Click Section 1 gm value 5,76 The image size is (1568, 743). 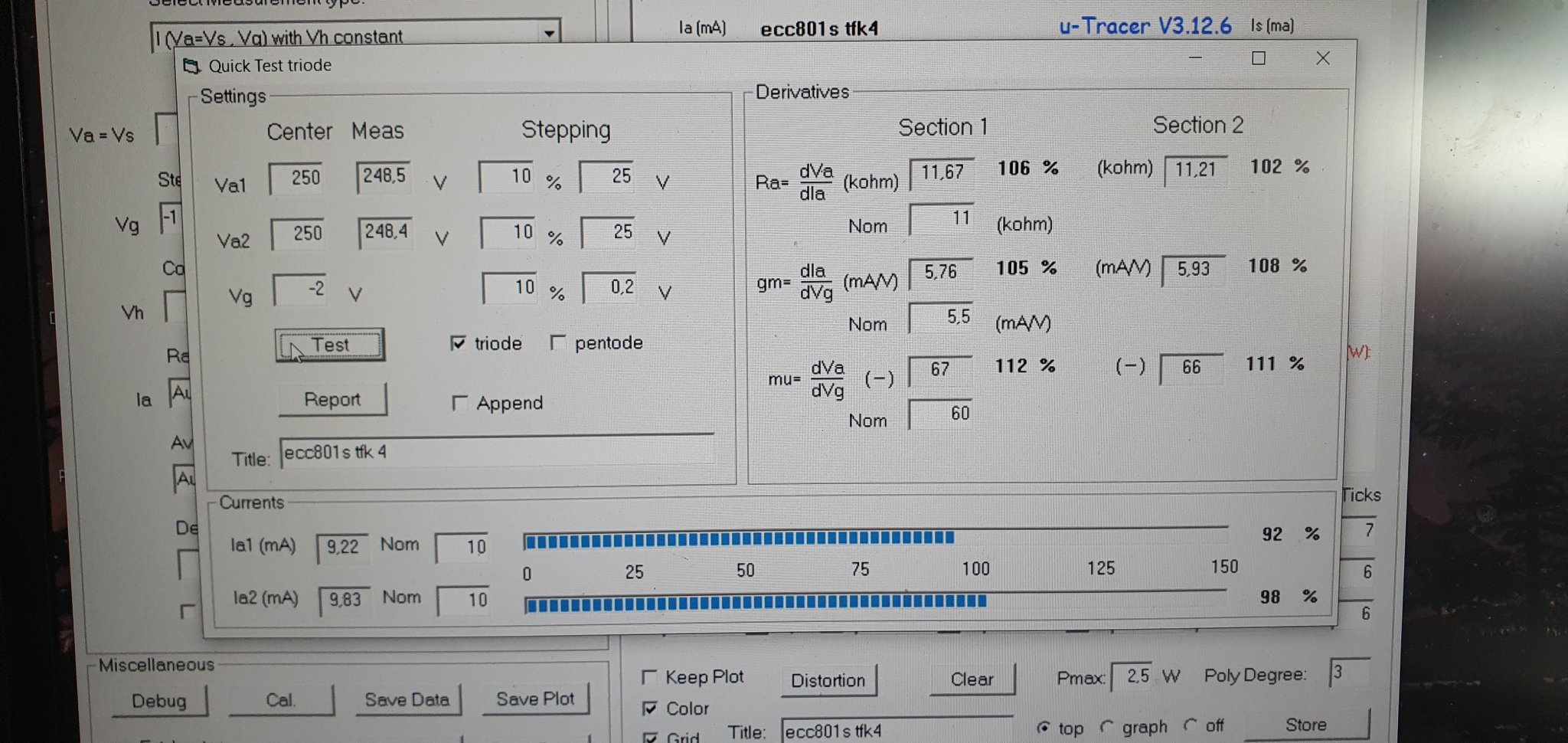click(x=941, y=273)
